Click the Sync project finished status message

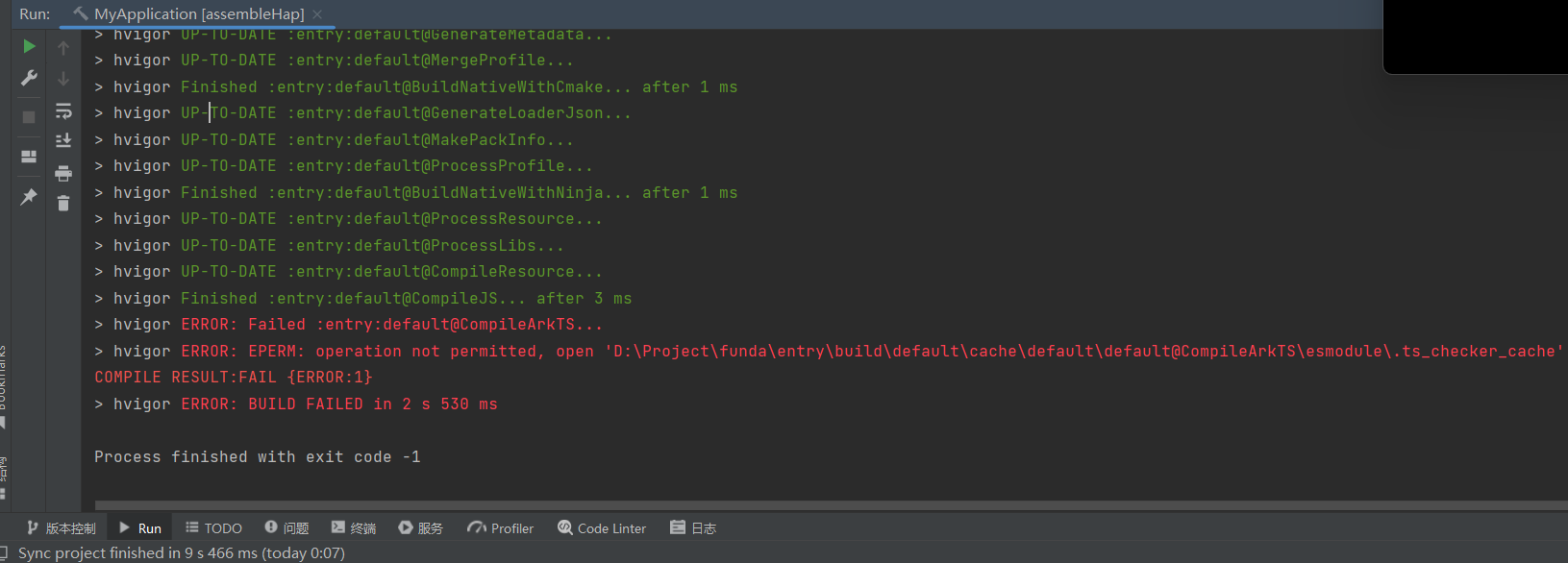[x=182, y=552]
